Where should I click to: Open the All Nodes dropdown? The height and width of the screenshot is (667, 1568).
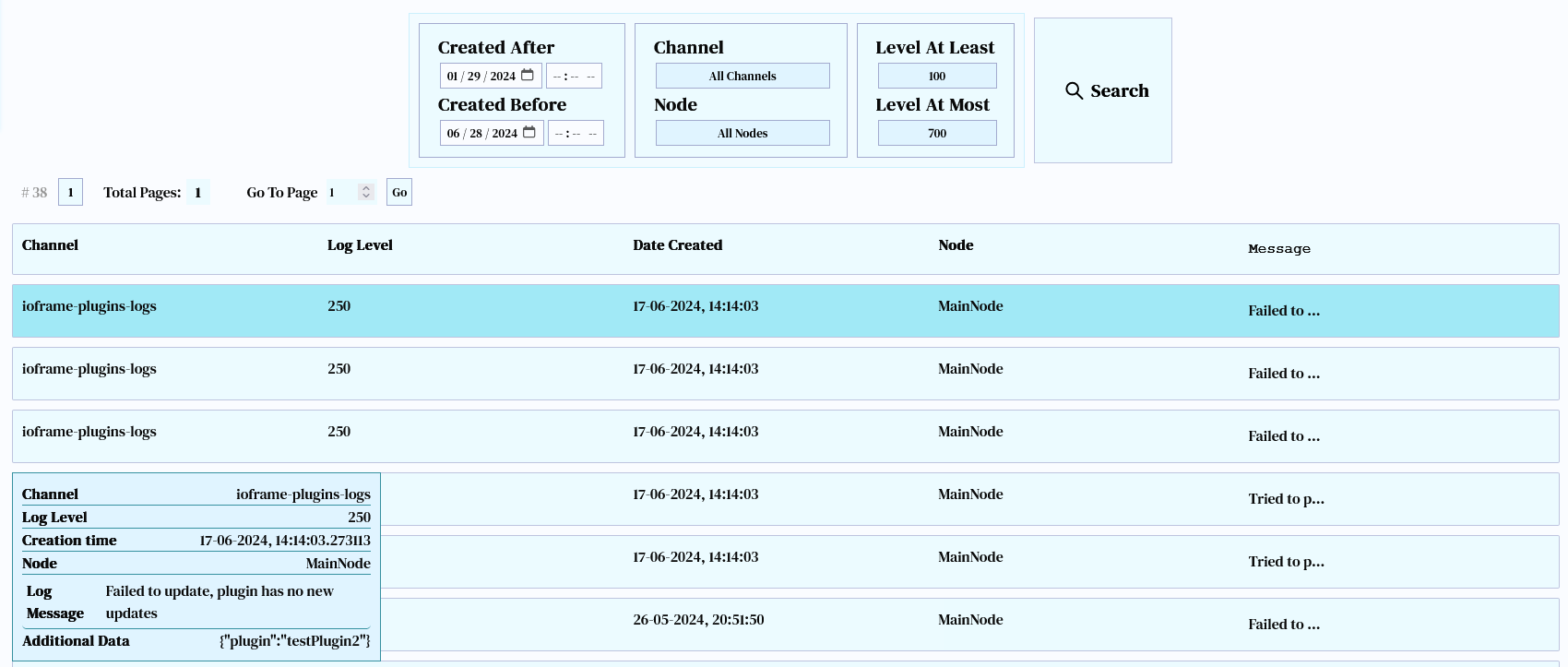742,133
